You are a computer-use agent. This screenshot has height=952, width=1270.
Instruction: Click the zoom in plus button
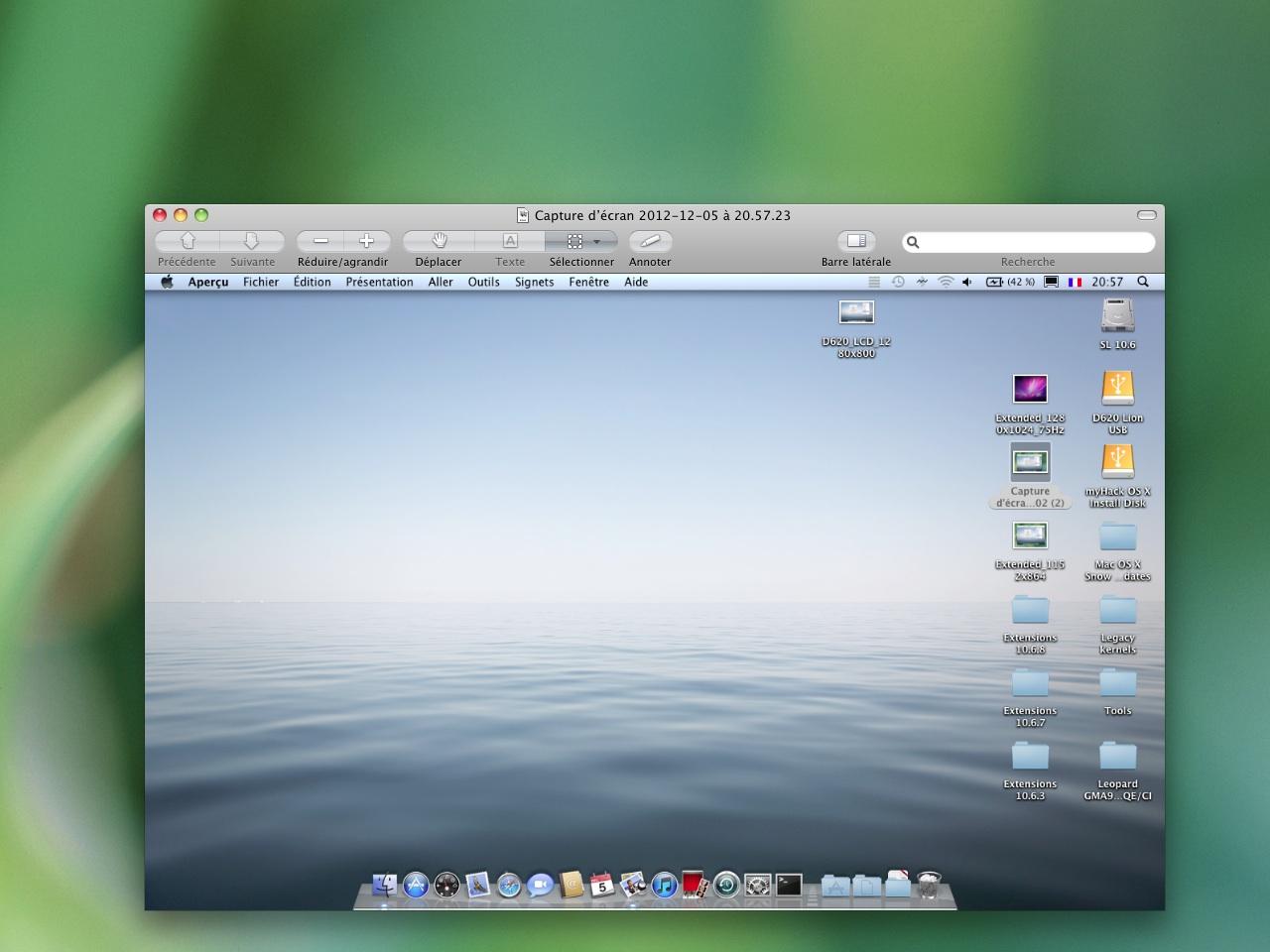tap(366, 241)
